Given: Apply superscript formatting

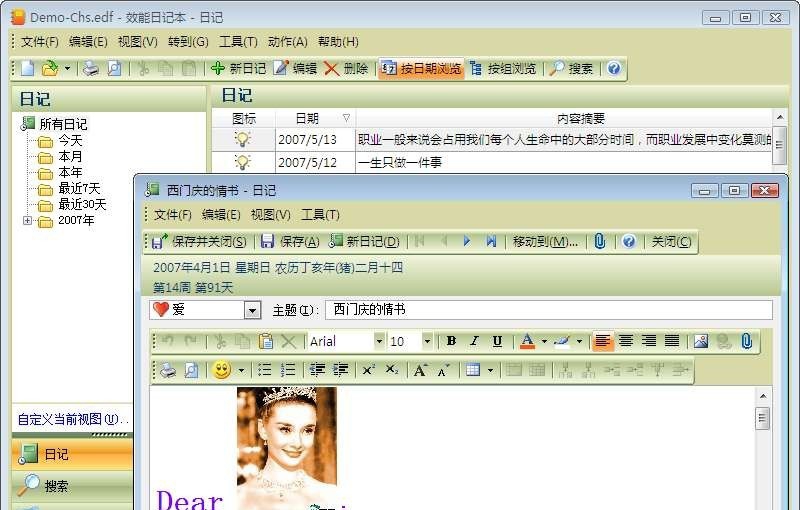Looking at the screenshot, I should coord(368,370).
